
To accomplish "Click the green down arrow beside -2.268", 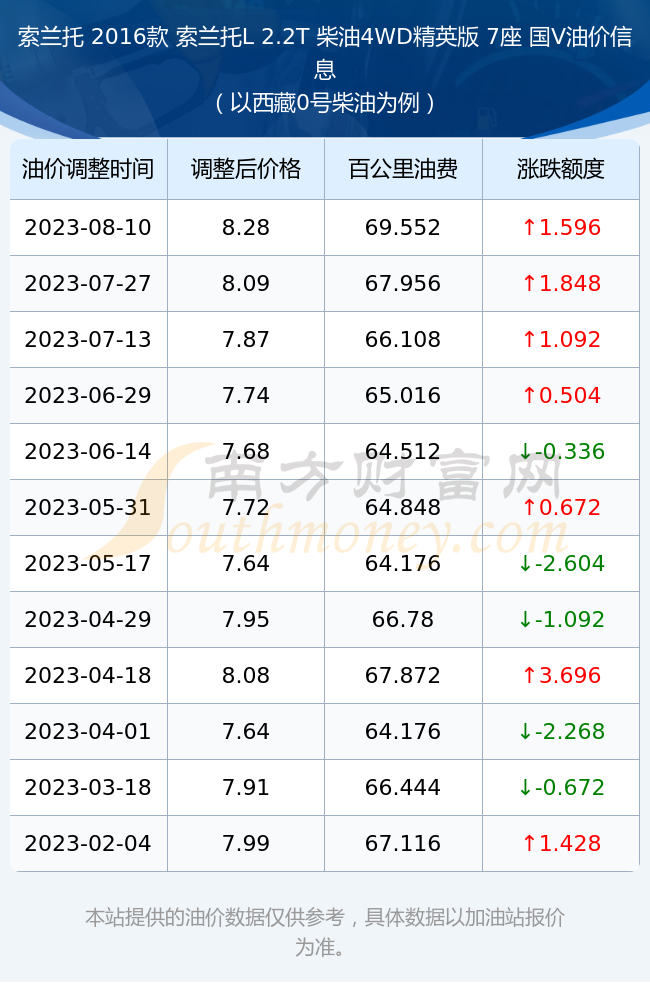I will click(525, 732).
